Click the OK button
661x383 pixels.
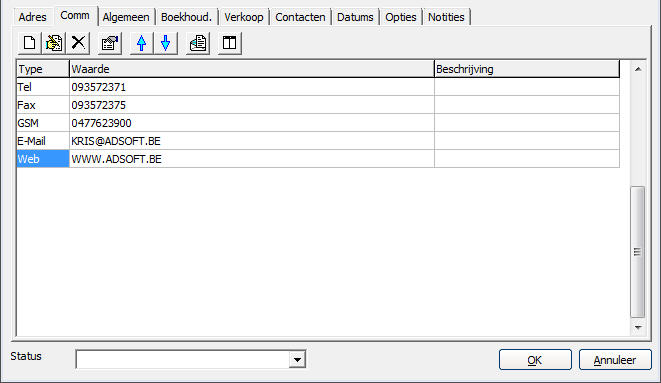point(535,360)
